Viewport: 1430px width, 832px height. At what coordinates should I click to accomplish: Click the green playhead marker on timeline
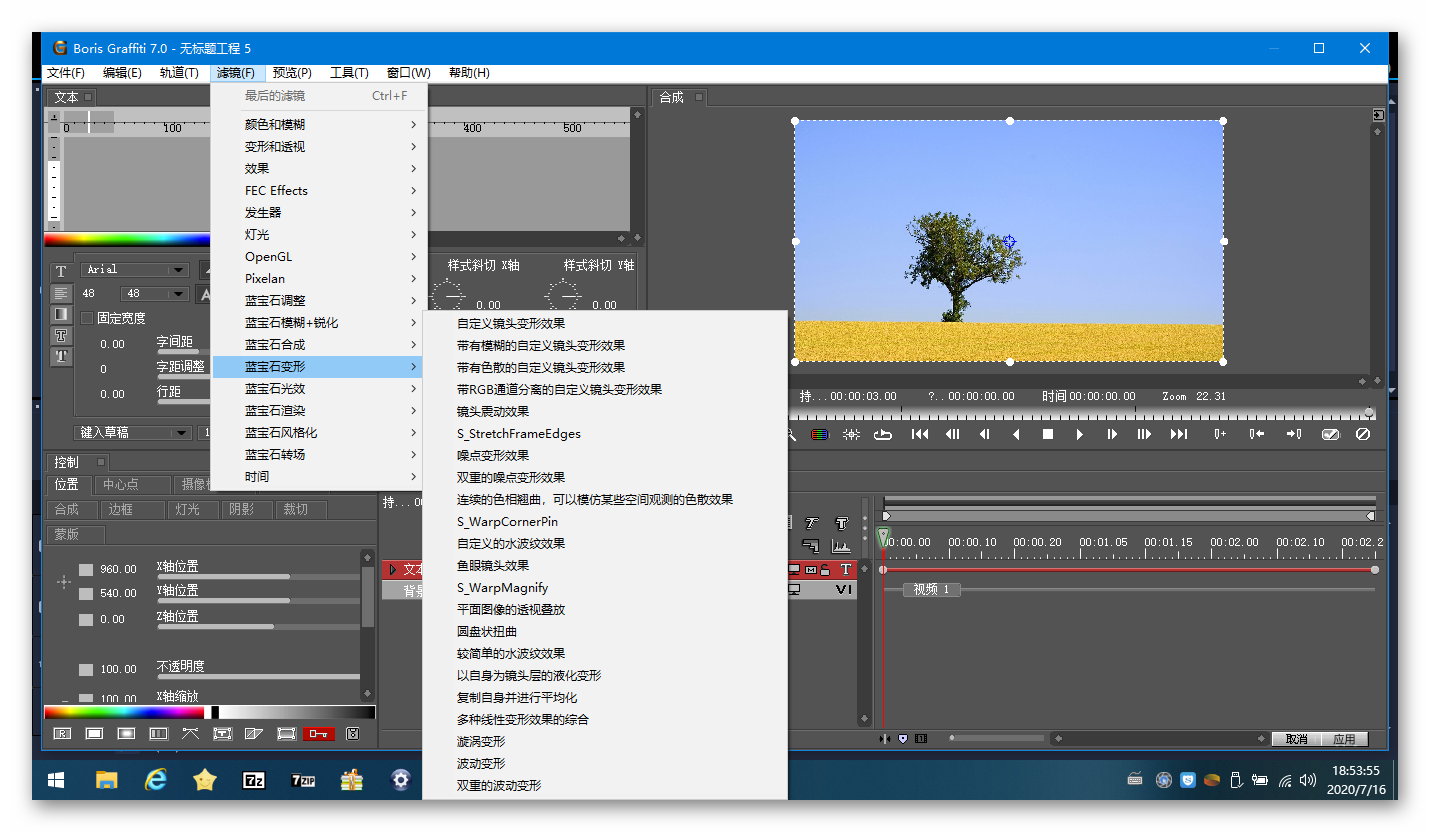coord(883,538)
